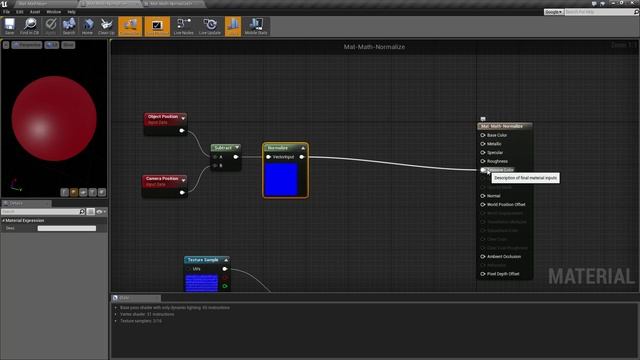Toggle the Subtract node preview arrow

coord(237,147)
